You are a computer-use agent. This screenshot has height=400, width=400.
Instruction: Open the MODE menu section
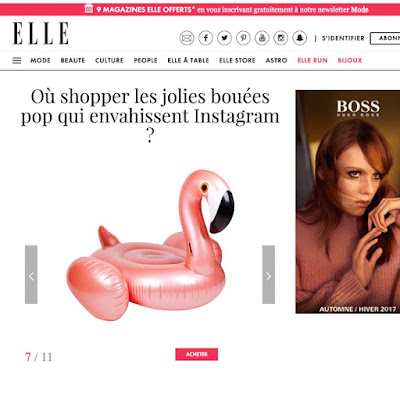[x=40, y=60]
